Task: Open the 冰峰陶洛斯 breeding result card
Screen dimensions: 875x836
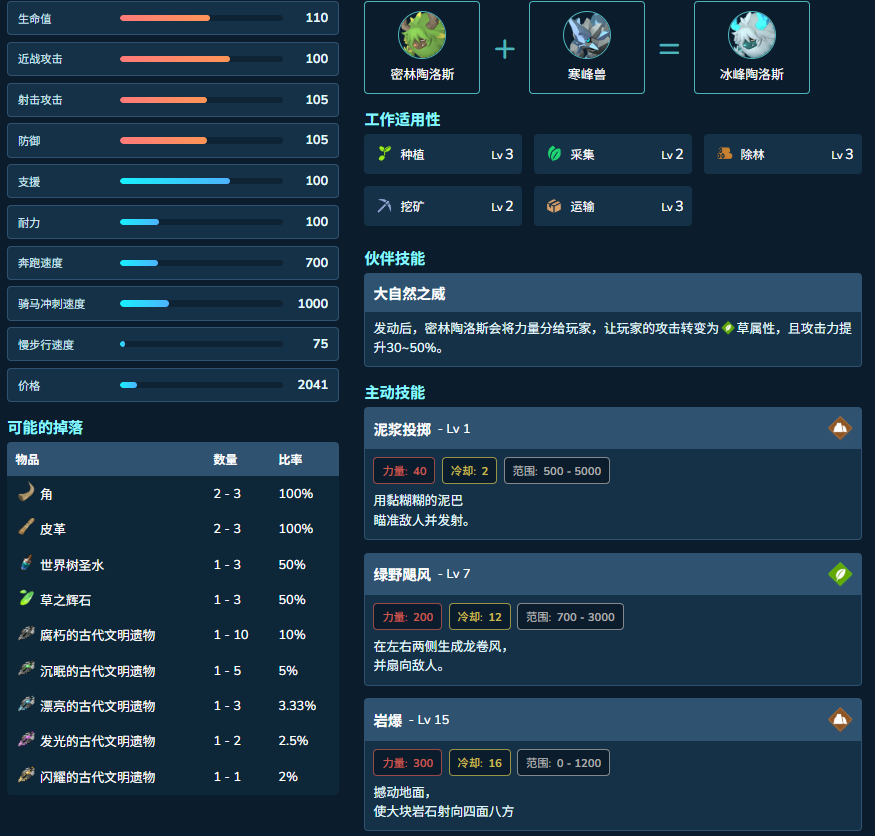Action: click(752, 47)
